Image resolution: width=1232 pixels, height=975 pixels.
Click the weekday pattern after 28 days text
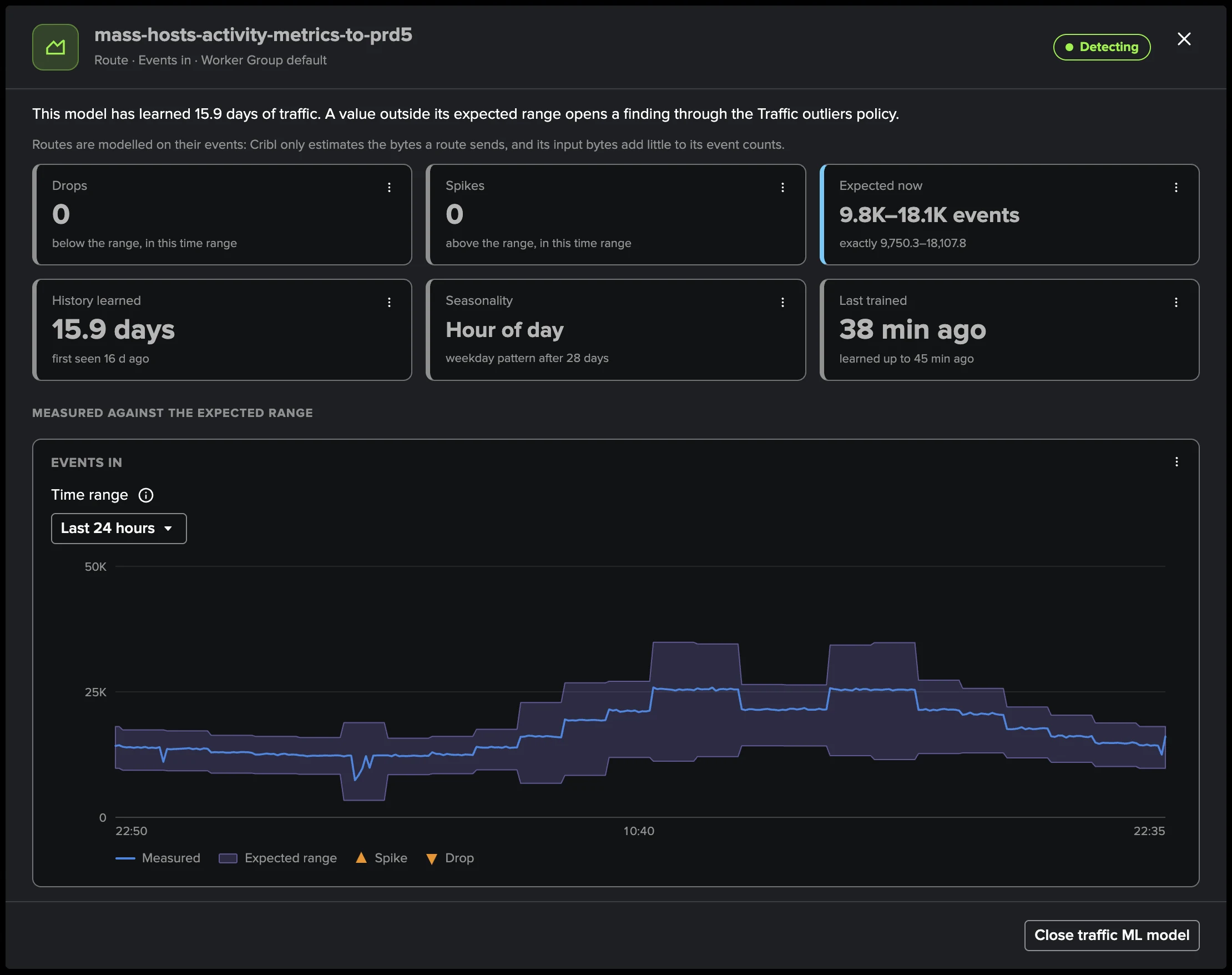click(527, 358)
